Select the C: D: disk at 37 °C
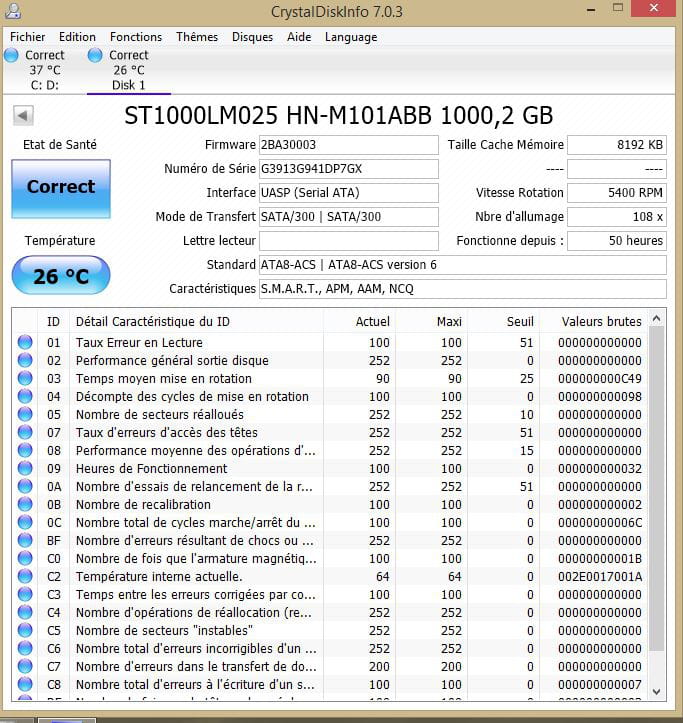The image size is (683, 723). pyautogui.click(x=45, y=70)
